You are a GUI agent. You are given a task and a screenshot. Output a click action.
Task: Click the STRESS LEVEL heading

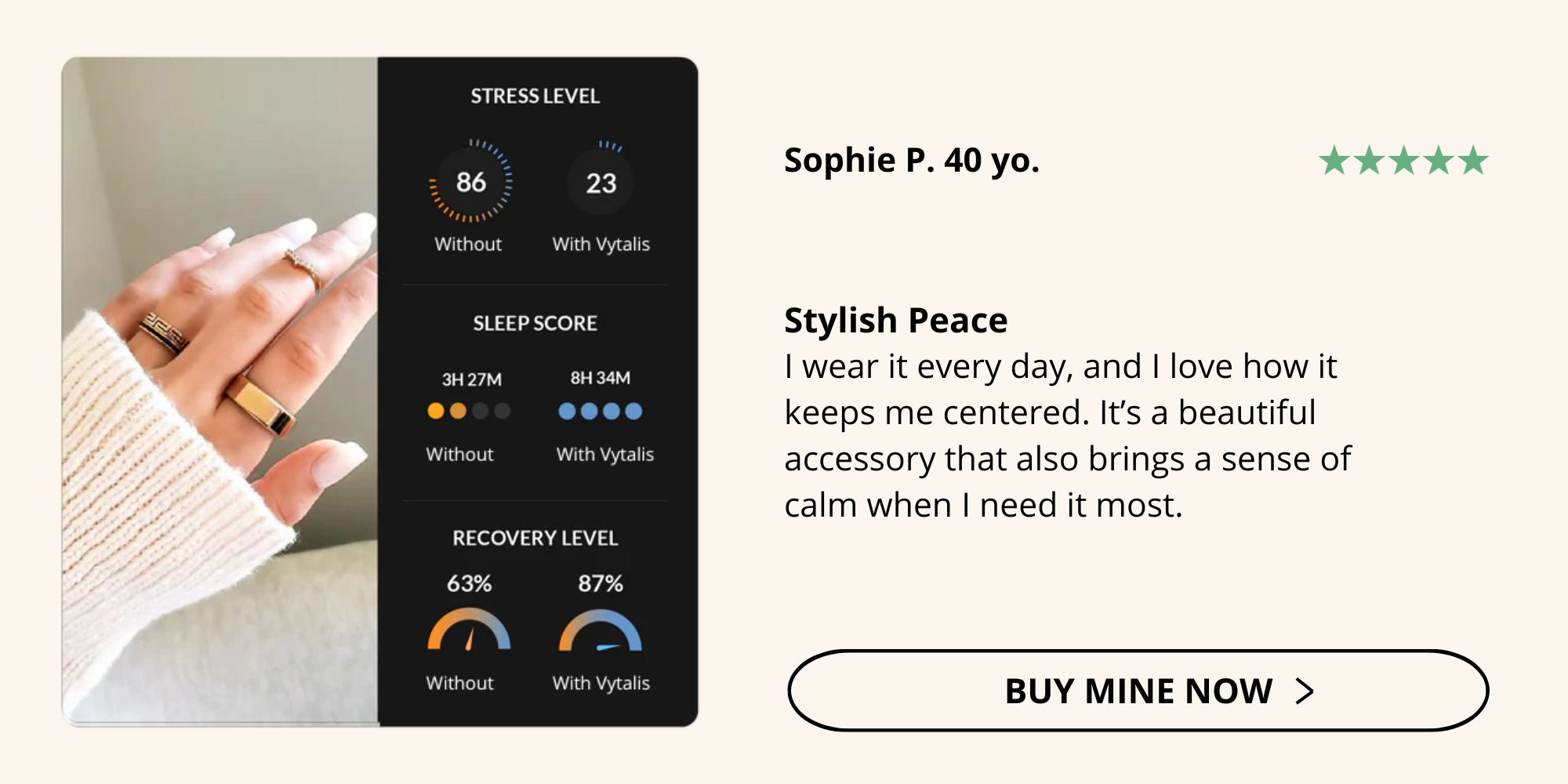(x=535, y=96)
